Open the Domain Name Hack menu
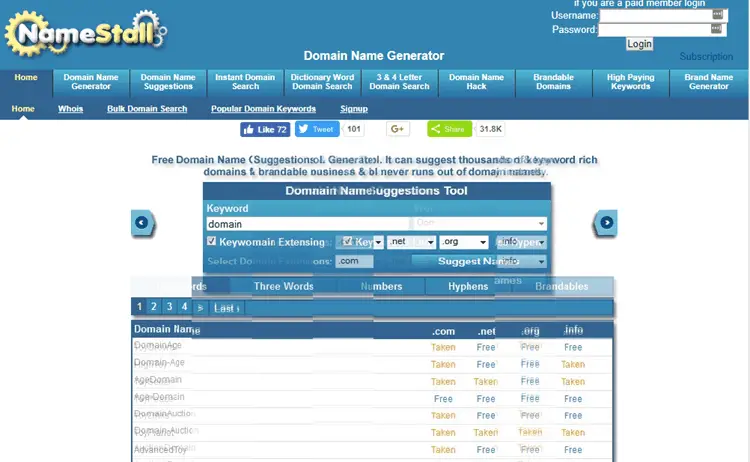This screenshot has height=462, width=750. click(476, 82)
